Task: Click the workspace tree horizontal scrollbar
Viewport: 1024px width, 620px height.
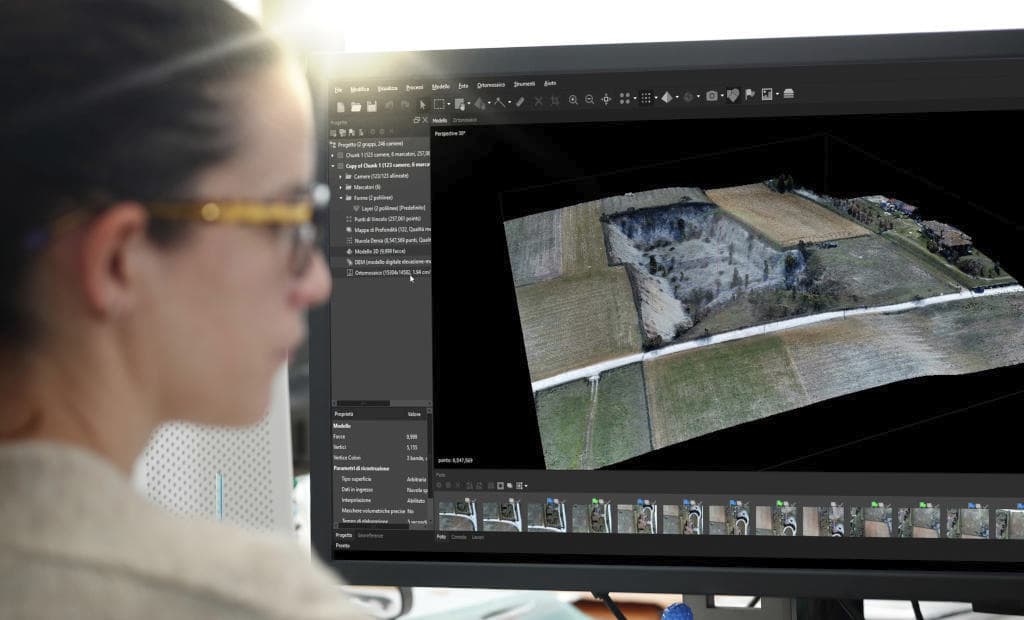Action: [x=381, y=402]
